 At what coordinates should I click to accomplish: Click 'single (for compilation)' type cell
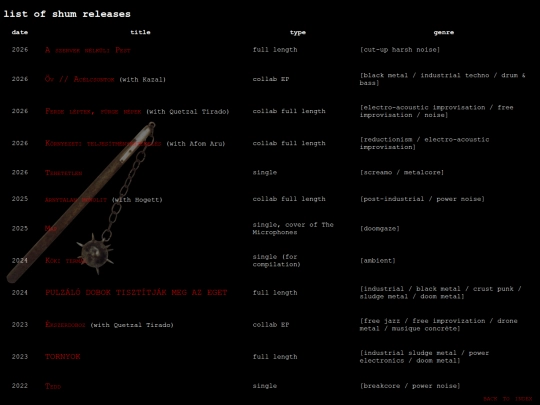pyautogui.click(x=277, y=260)
